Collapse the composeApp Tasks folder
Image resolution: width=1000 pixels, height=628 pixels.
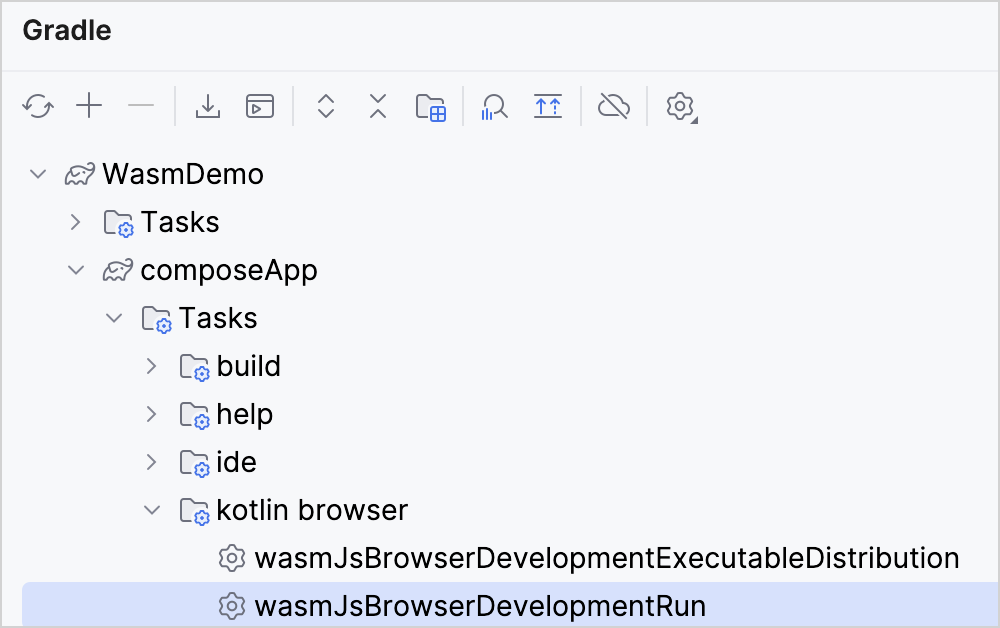[x=114, y=318]
